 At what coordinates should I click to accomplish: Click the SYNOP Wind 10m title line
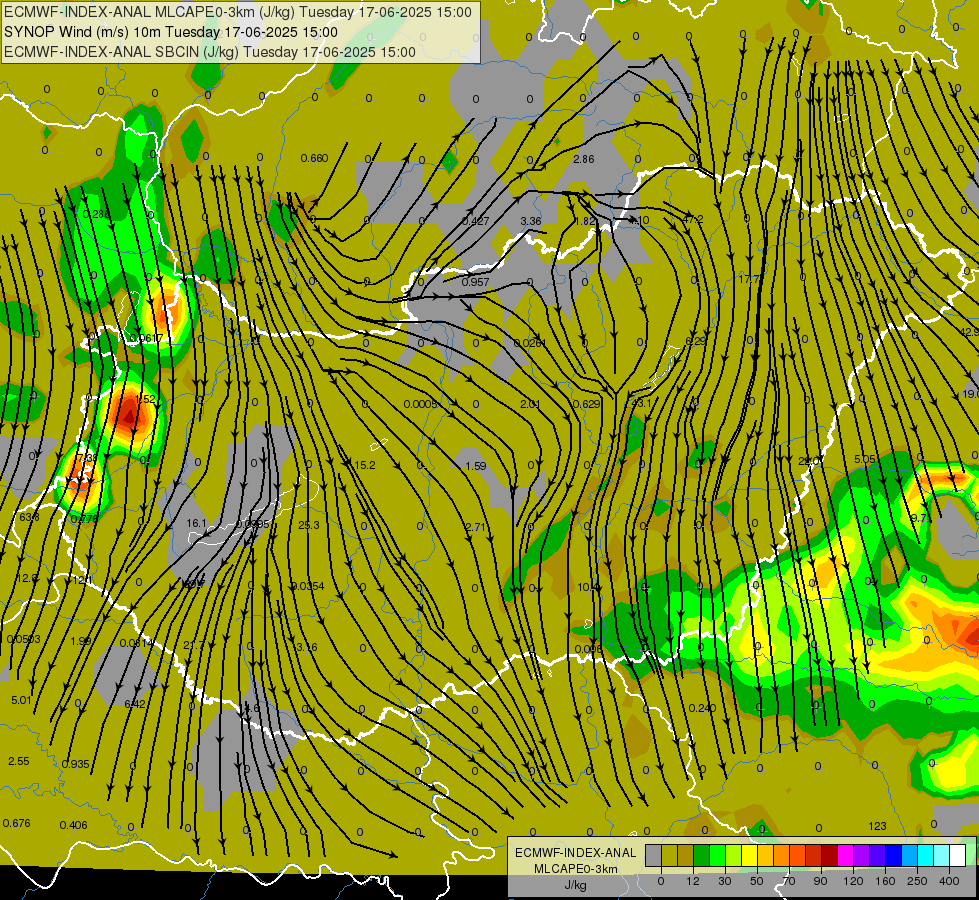[x=170, y=32]
